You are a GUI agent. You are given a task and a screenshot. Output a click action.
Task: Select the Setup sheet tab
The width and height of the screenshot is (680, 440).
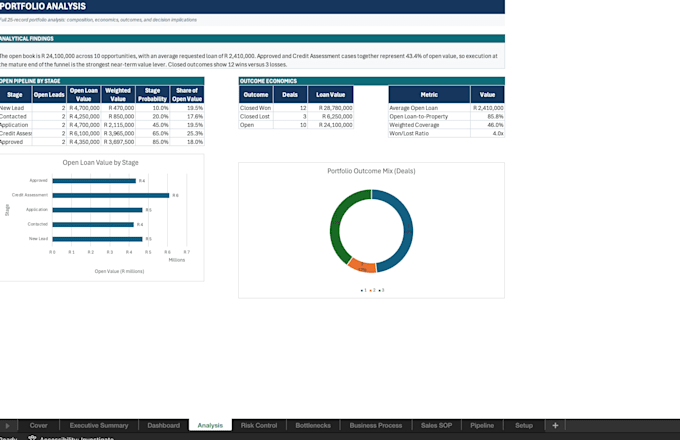(x=524, y=425)
